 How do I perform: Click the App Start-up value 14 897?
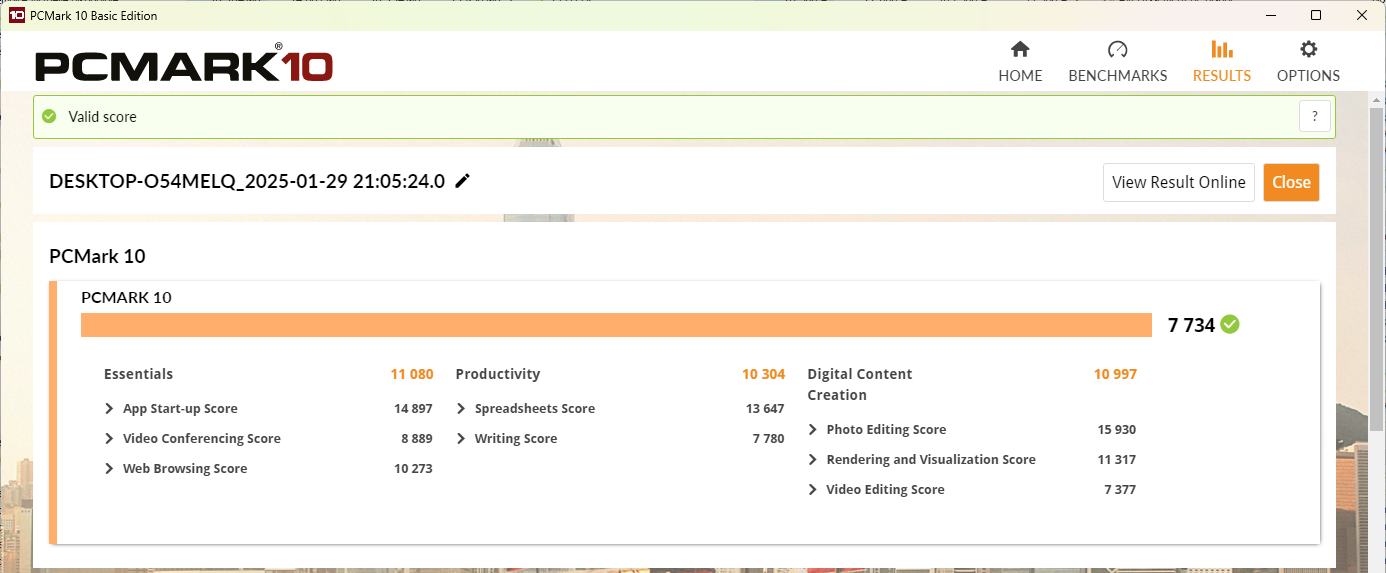point(413,409)
